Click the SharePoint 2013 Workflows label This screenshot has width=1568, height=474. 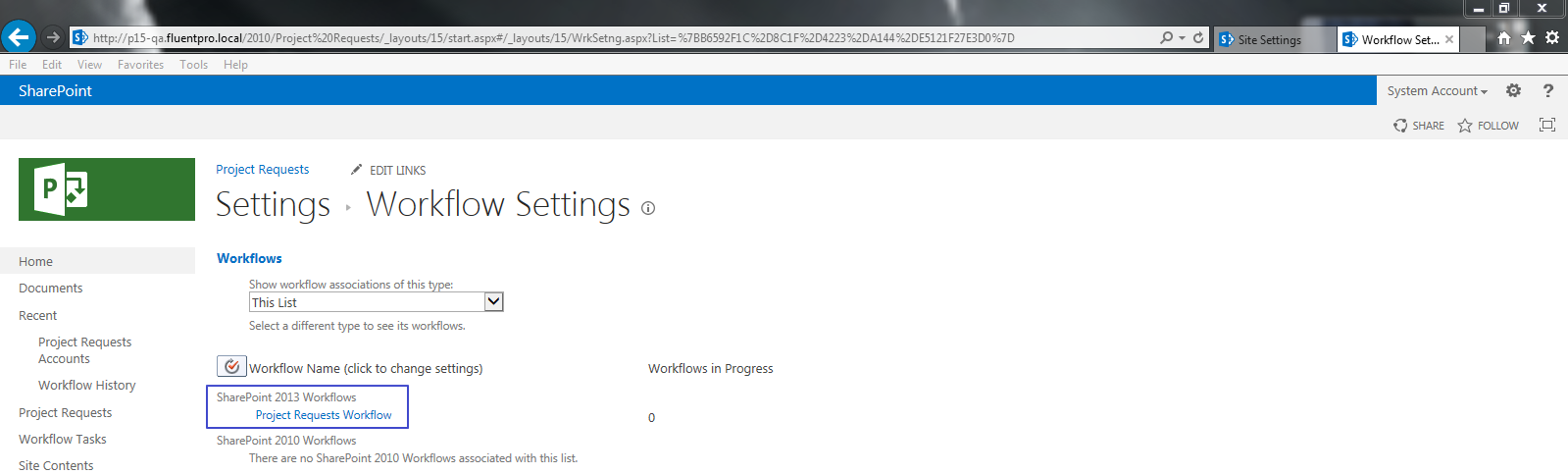pyautogui.click(x=286, y=397)
